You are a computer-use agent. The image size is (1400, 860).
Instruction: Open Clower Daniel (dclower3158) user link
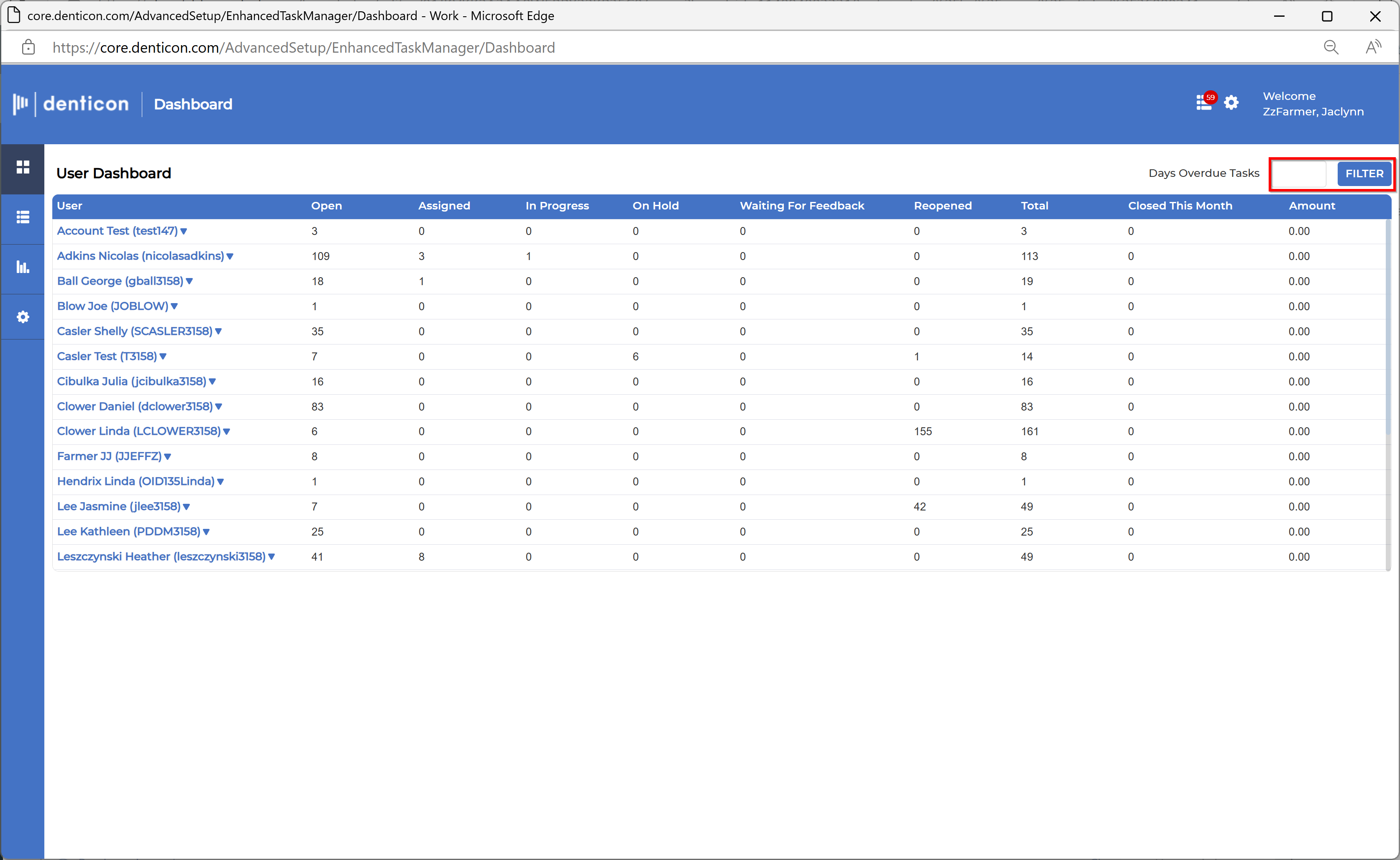(135, 406)
